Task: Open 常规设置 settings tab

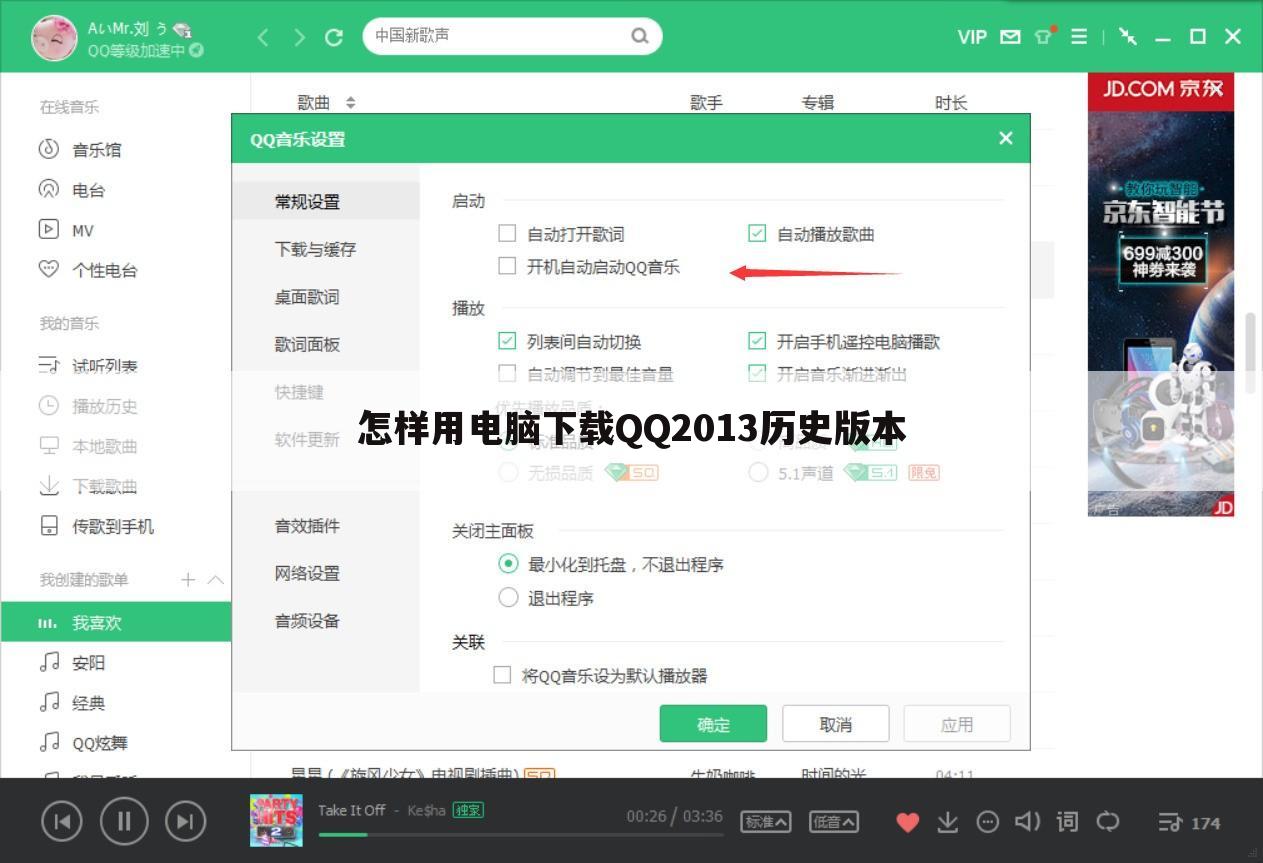Action: (325, 201)
